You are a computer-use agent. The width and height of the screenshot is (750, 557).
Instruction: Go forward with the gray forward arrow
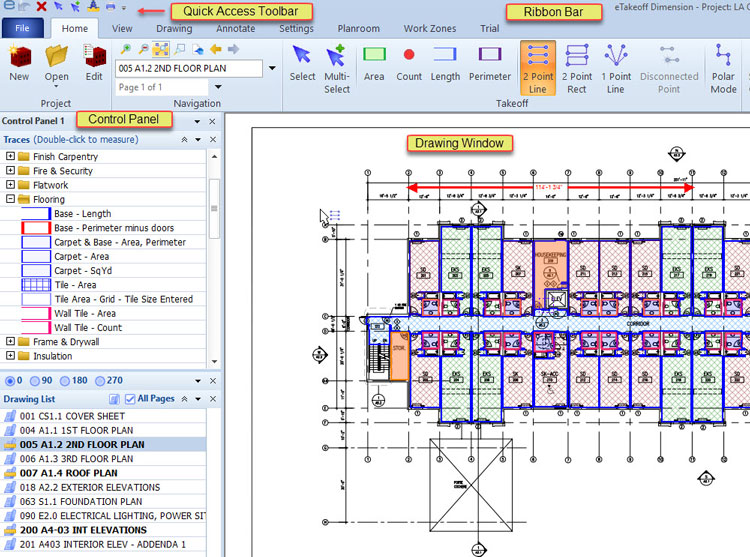(x=233, y=49)
